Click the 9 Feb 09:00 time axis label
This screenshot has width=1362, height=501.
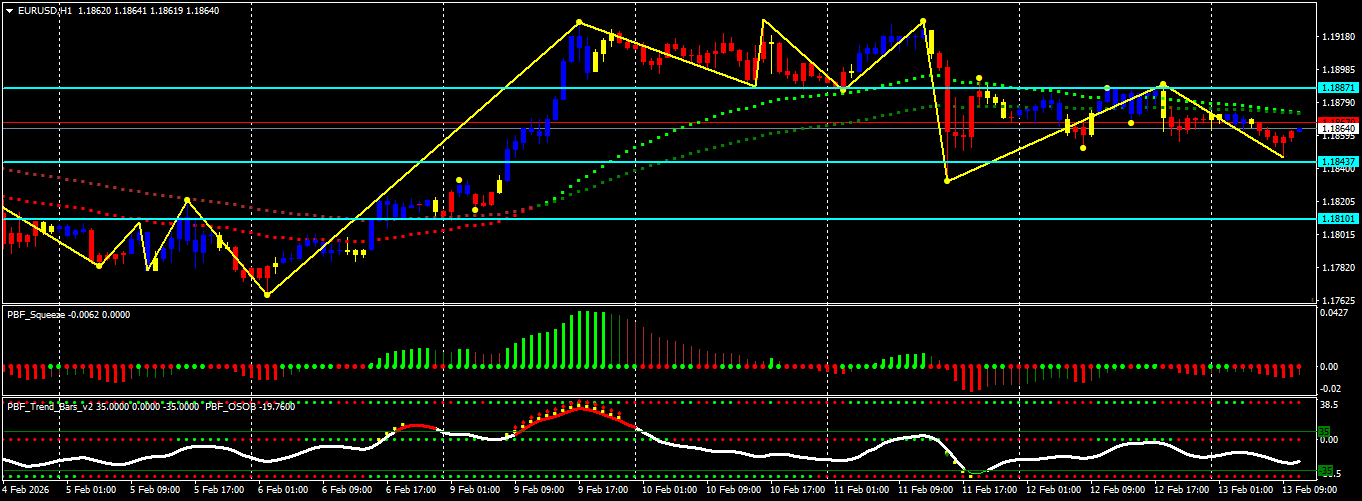537,491
